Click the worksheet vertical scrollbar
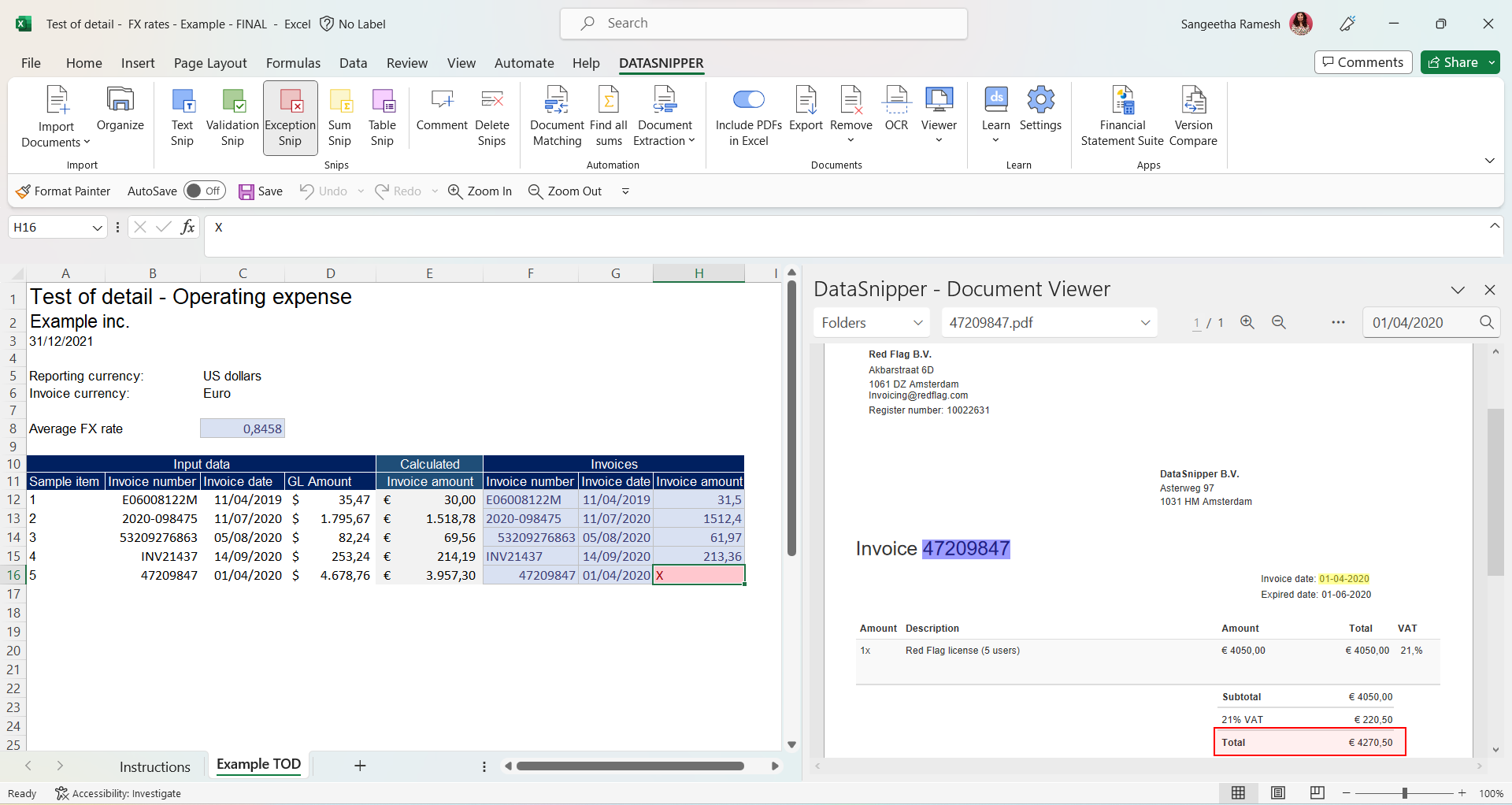 791,417
